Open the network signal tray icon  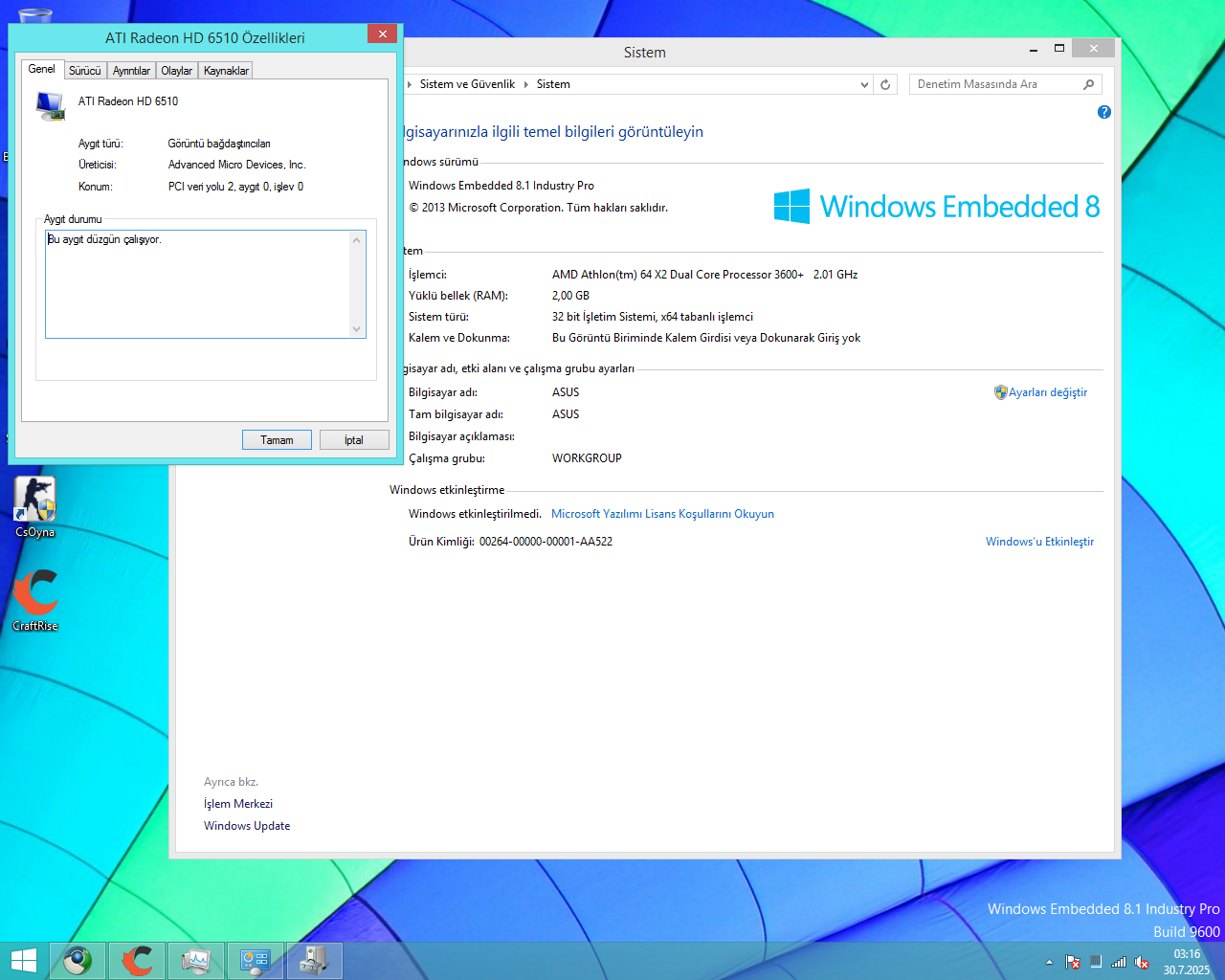coord(1119,963)
